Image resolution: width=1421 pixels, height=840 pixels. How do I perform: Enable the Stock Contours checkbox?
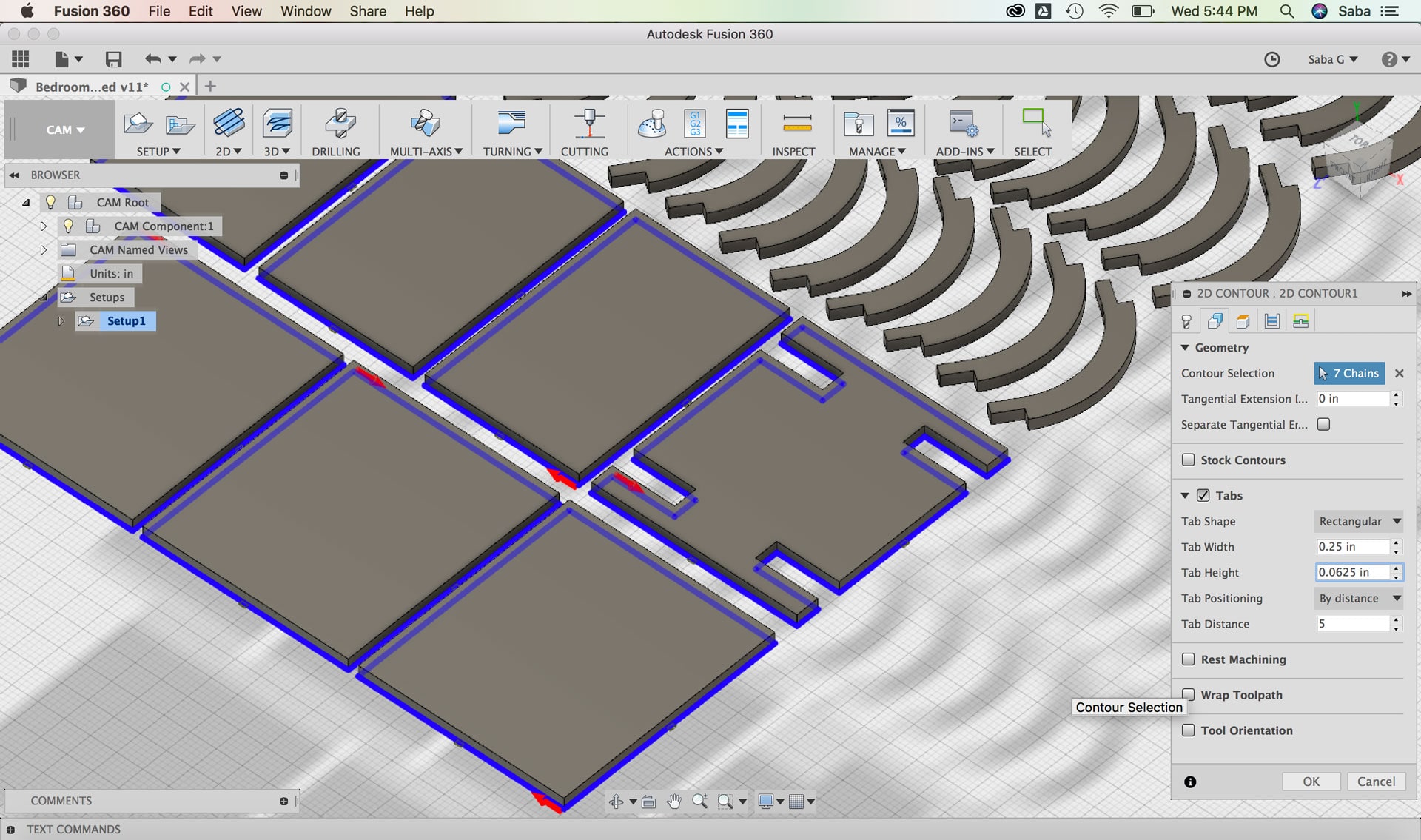(1189, 460)
